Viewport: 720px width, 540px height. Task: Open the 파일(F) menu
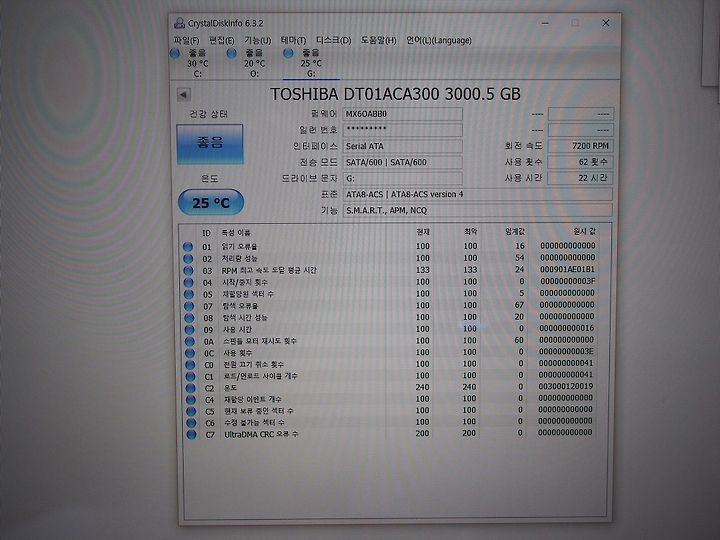186,40
